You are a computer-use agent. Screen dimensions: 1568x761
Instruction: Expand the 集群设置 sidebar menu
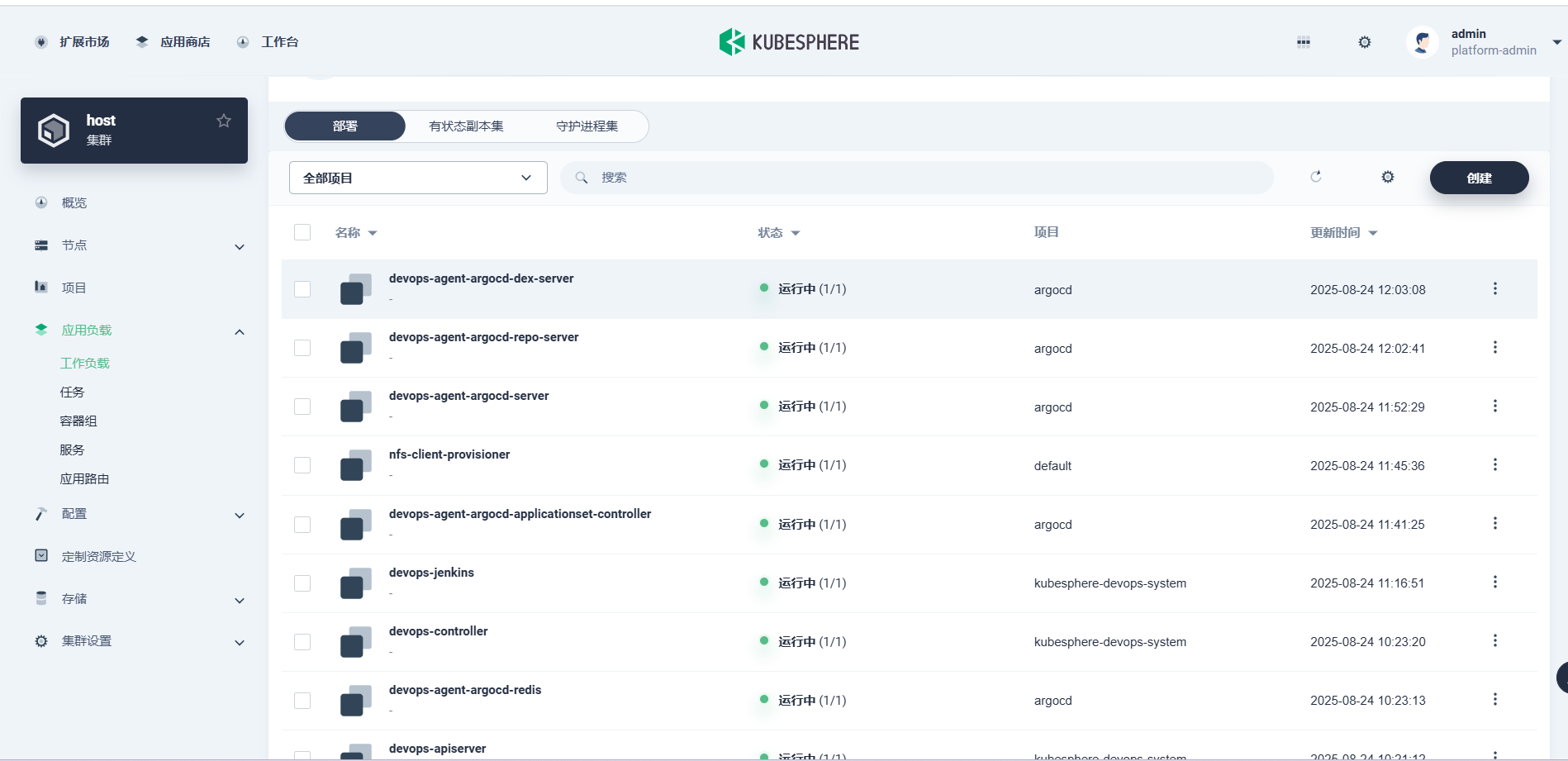coord(240,642)
